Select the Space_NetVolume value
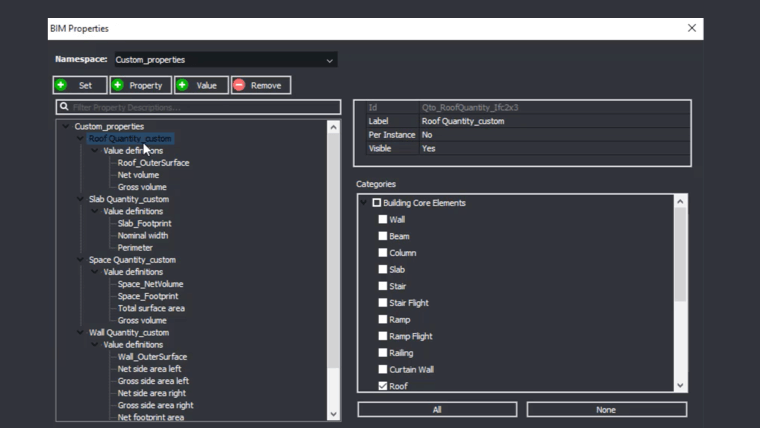This screenshot has height=428, width=760. pos(150,284)
